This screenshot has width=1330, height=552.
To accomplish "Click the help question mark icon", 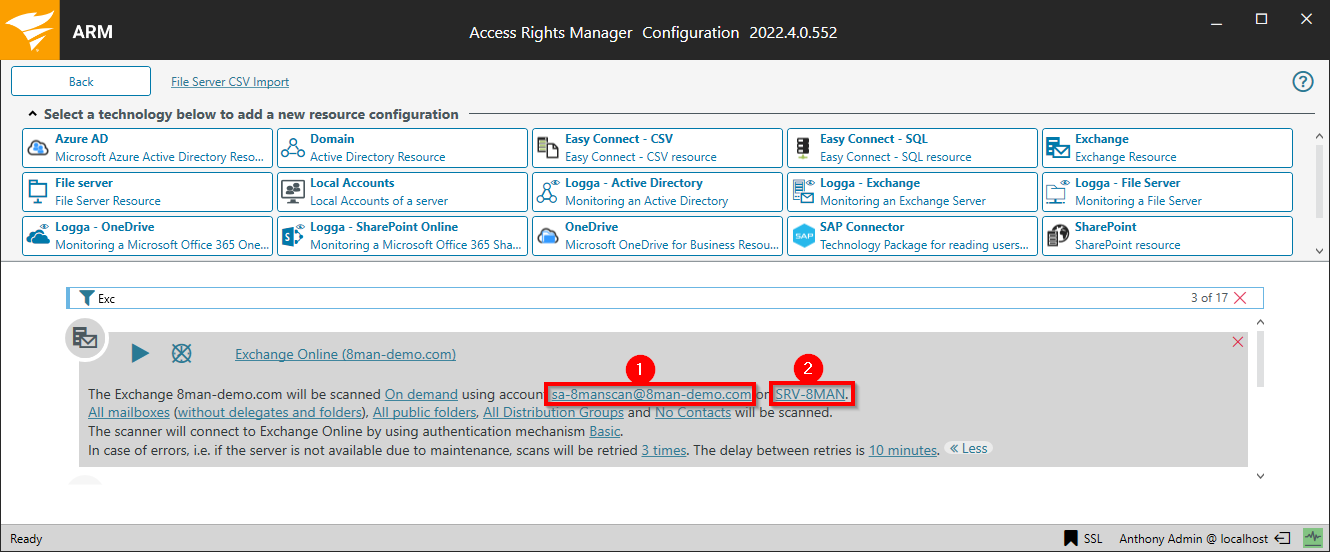I will (1302, 82).
